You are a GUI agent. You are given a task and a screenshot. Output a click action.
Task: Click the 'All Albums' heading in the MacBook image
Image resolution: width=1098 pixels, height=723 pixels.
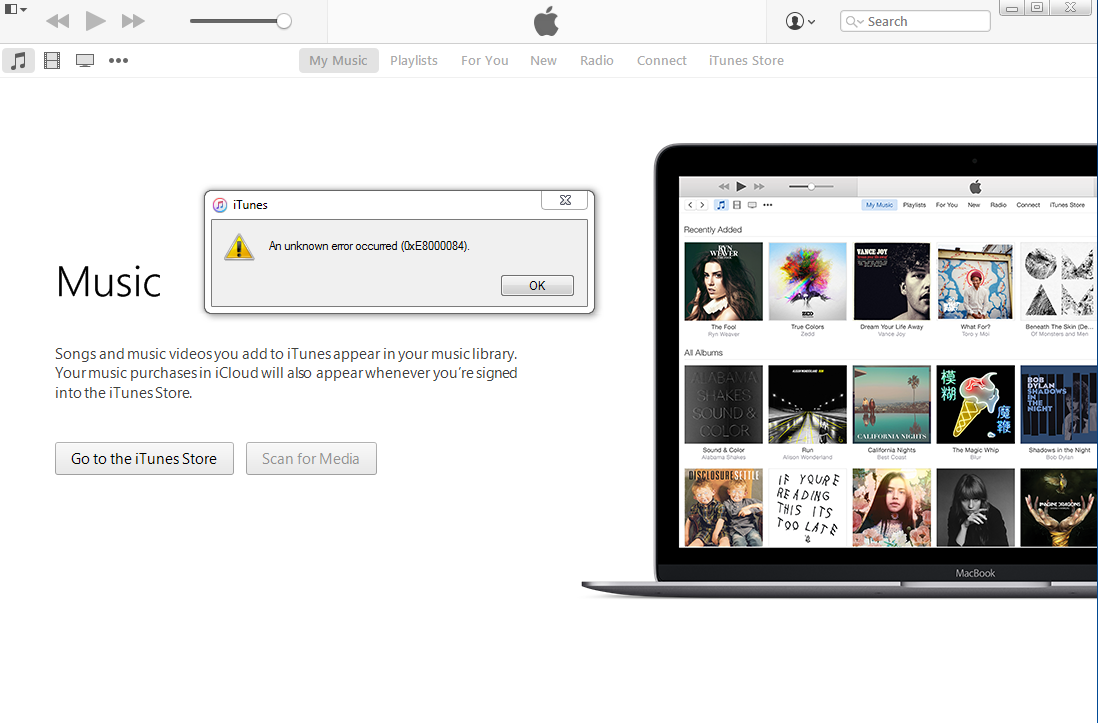tap(703, 352)
